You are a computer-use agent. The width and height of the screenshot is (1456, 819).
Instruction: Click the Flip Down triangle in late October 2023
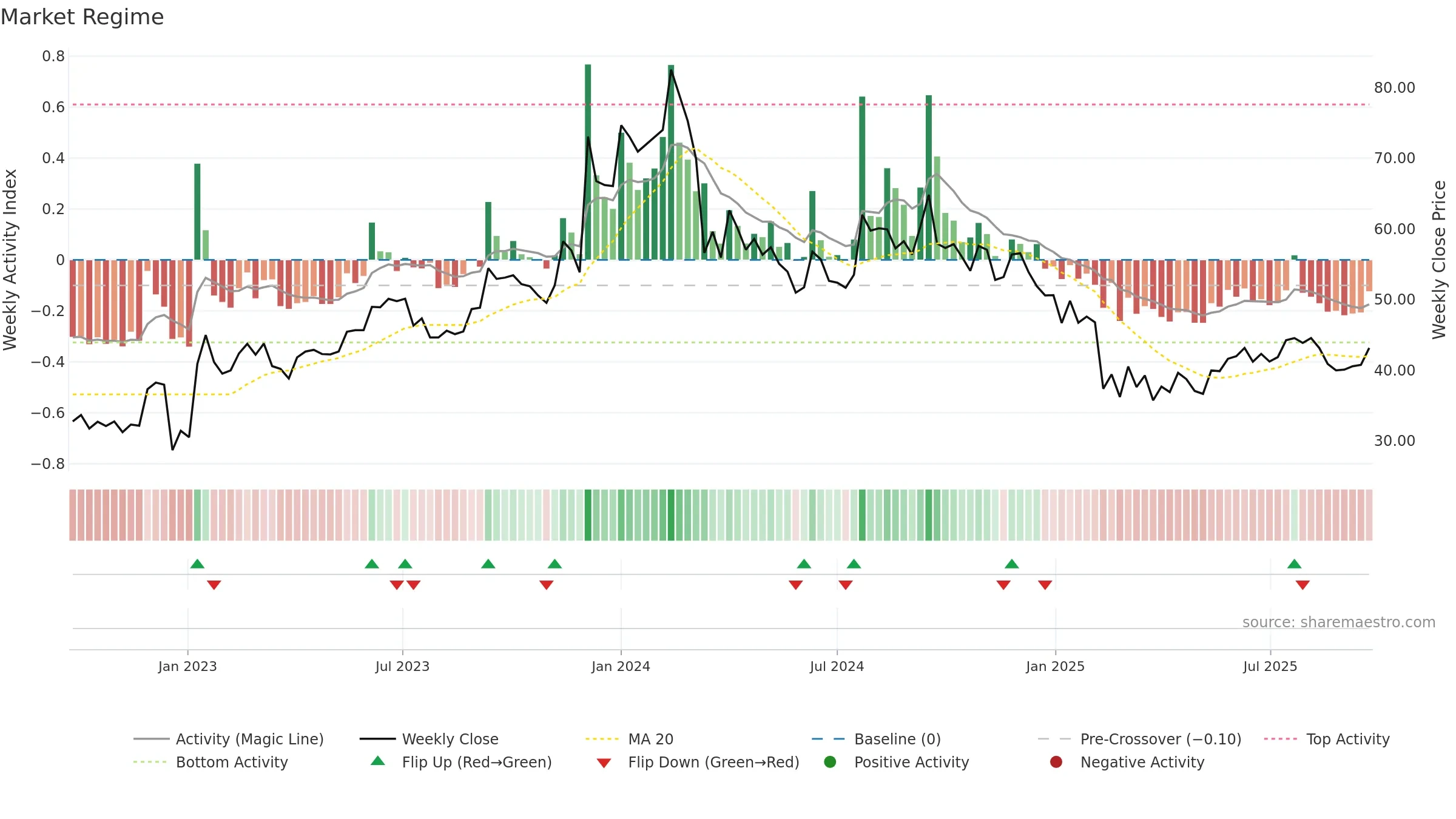tap(546, 585)
